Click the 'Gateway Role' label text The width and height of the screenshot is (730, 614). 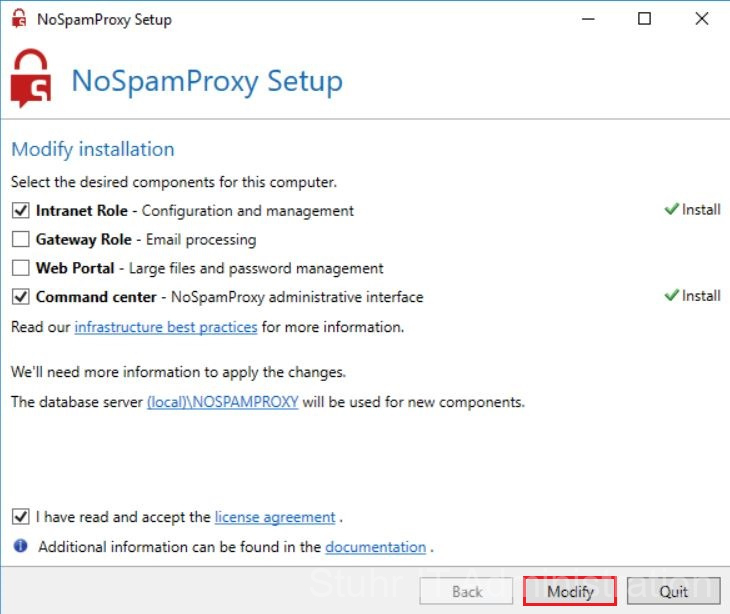click(x=84, y=240)
